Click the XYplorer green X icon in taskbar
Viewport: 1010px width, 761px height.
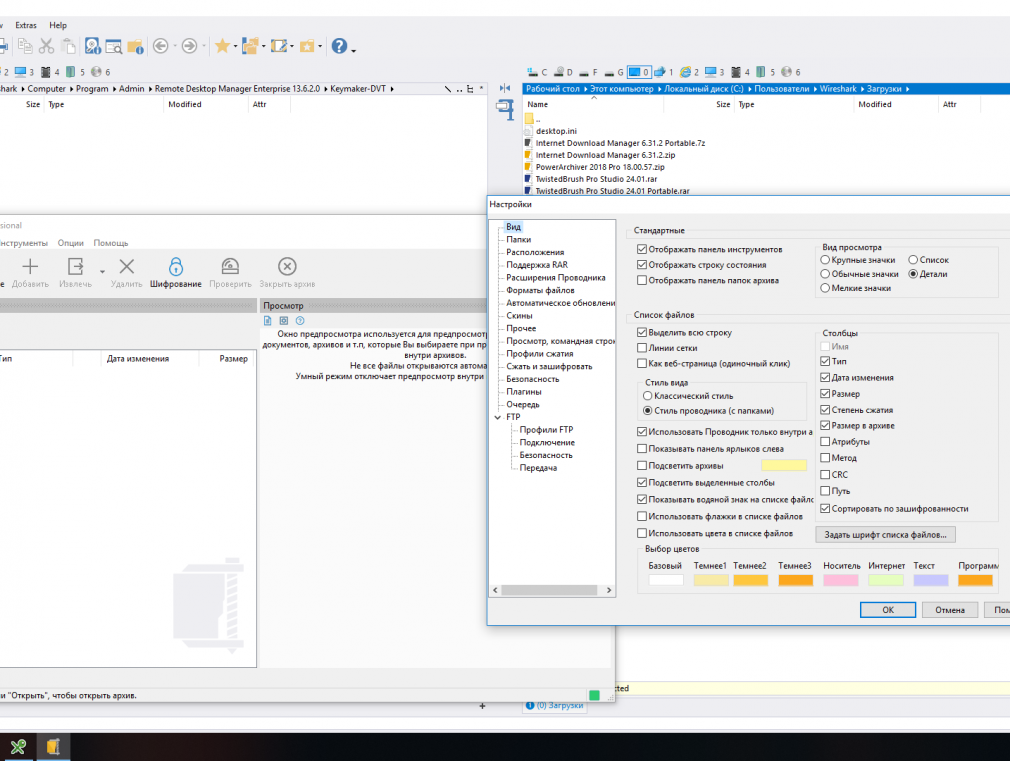[18, 747]
